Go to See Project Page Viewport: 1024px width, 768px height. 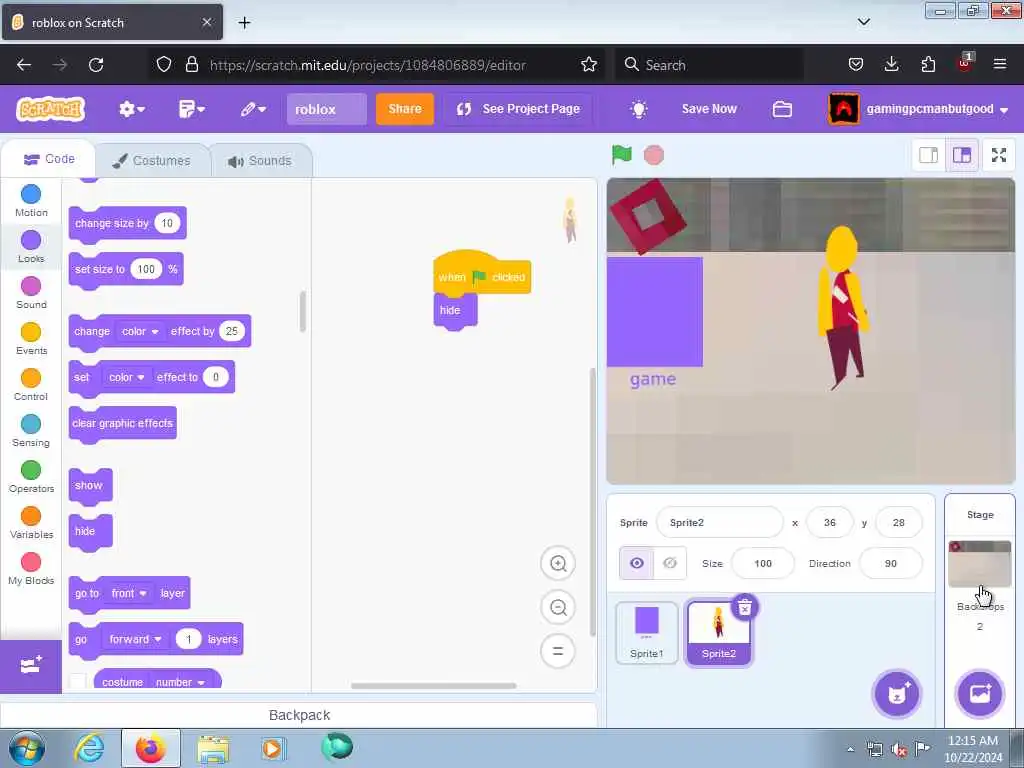point(519,109)
